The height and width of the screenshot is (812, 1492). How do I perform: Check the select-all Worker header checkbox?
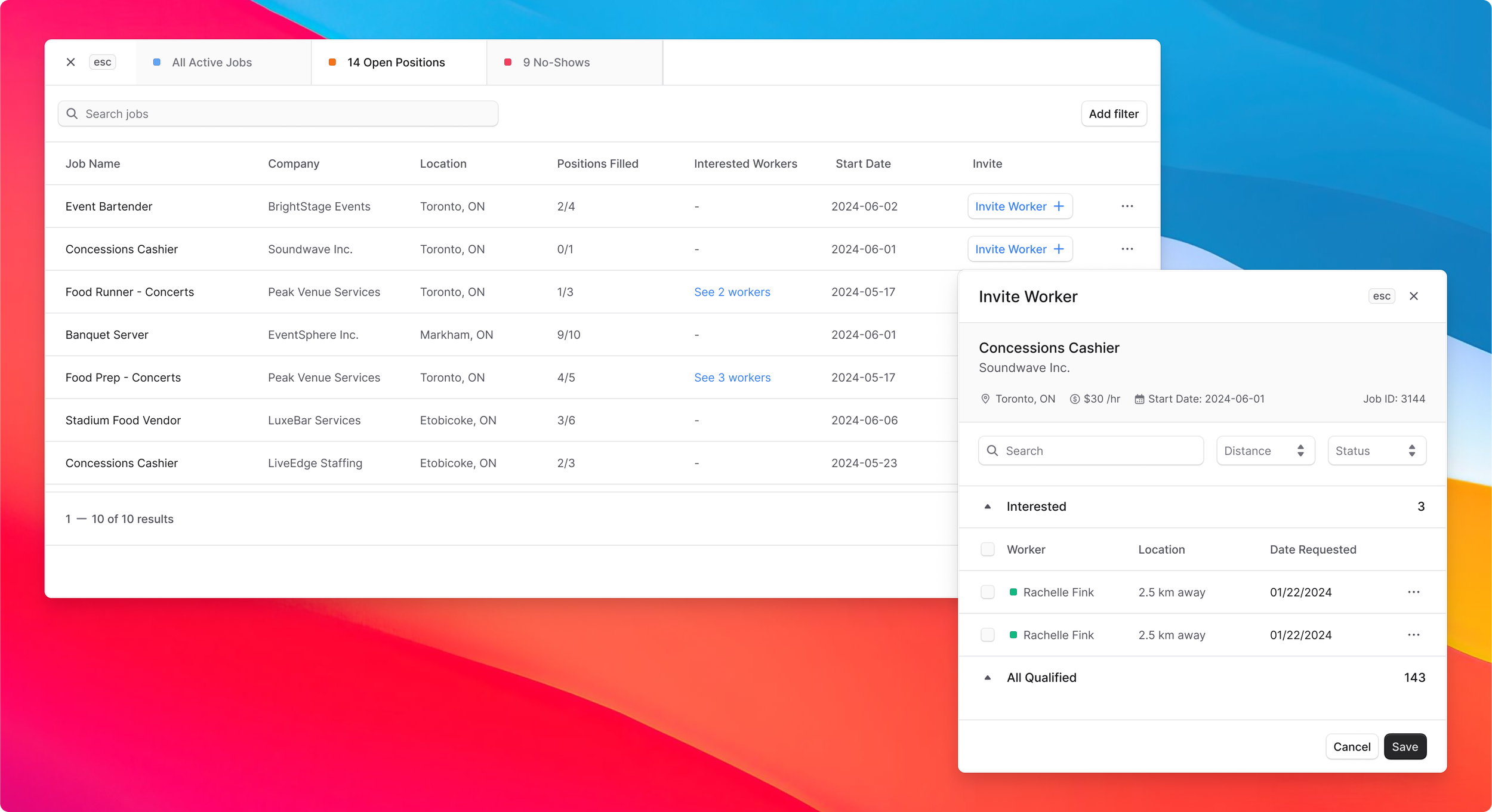[x=987, y=549]
